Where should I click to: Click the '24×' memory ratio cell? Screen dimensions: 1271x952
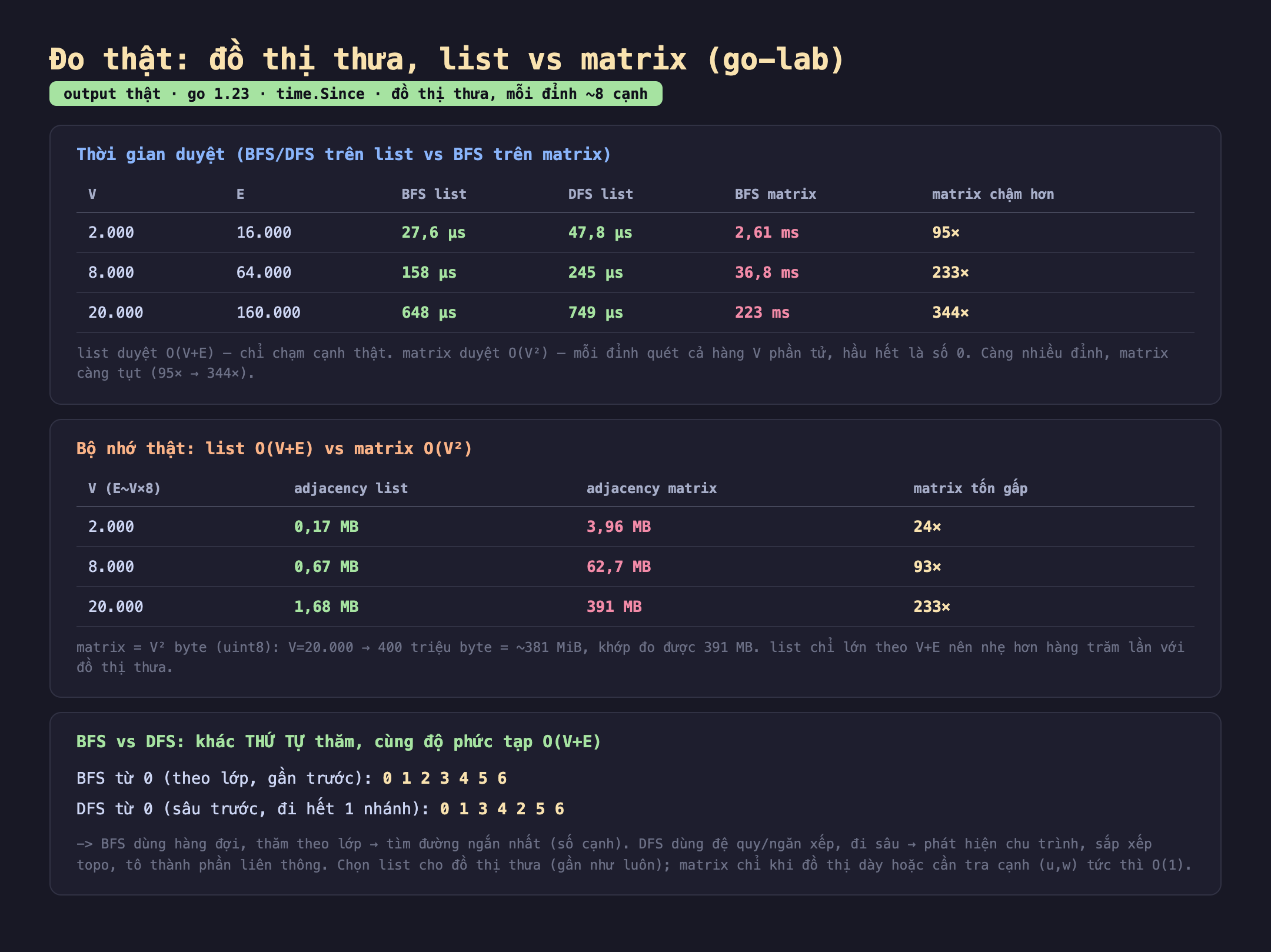click(x=927, y=527)
